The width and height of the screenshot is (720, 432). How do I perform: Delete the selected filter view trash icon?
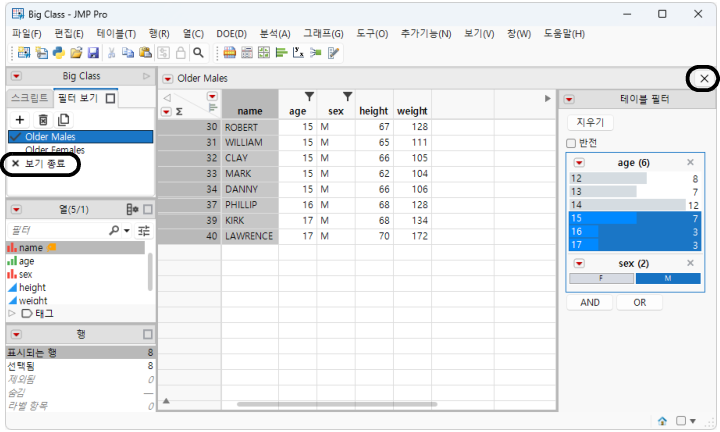43,120
